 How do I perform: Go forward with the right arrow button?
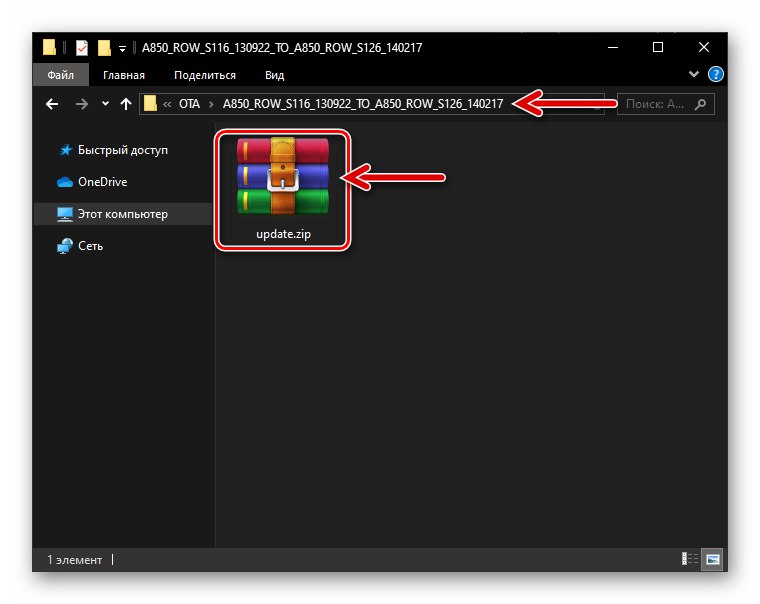point(81,104)
